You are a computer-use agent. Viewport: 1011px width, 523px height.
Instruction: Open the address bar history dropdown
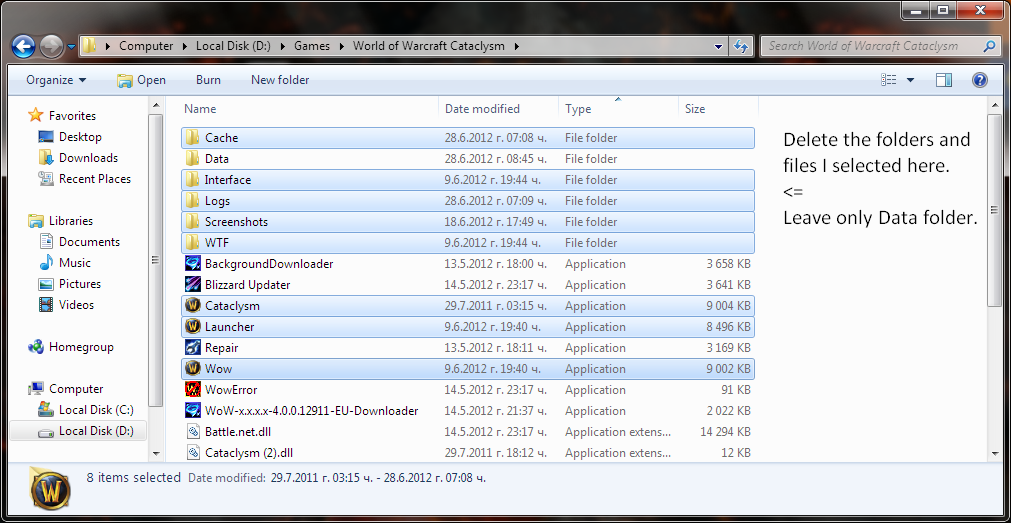719,46
